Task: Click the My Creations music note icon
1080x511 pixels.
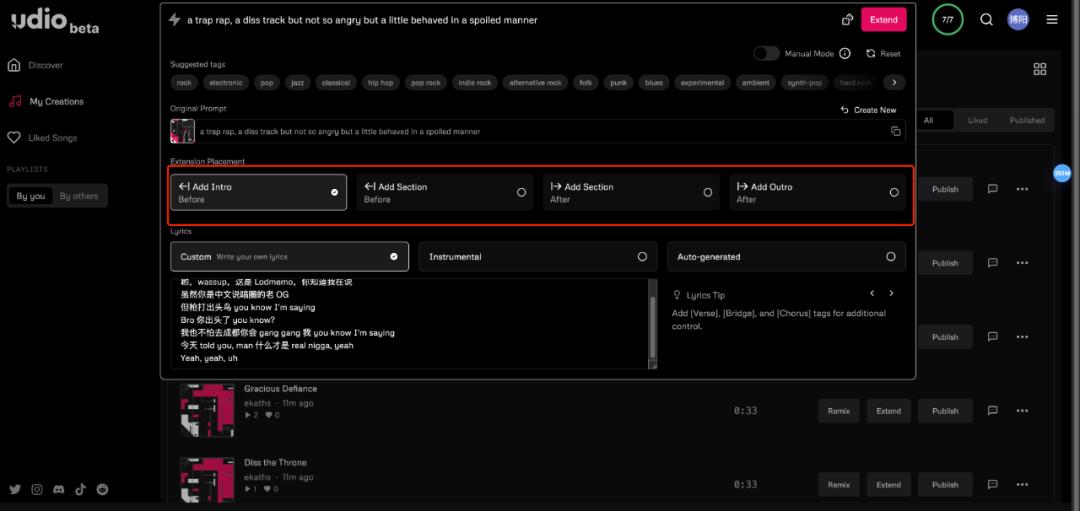Action: point(14,101)
